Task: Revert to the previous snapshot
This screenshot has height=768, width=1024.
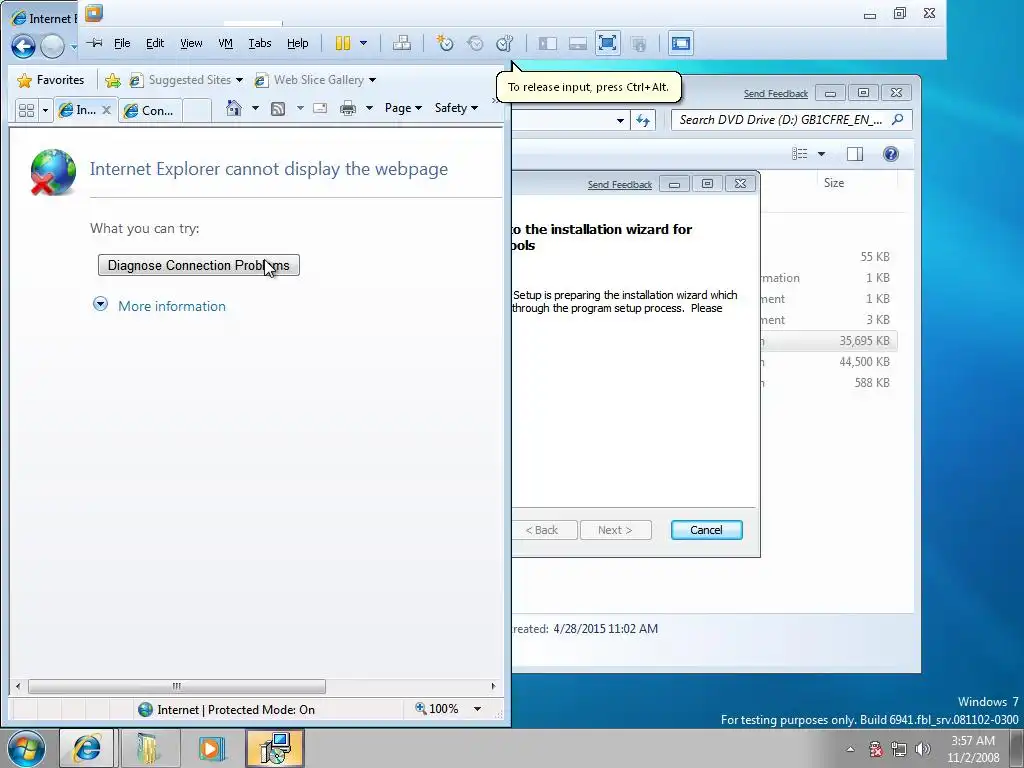Action: point(475,43)
